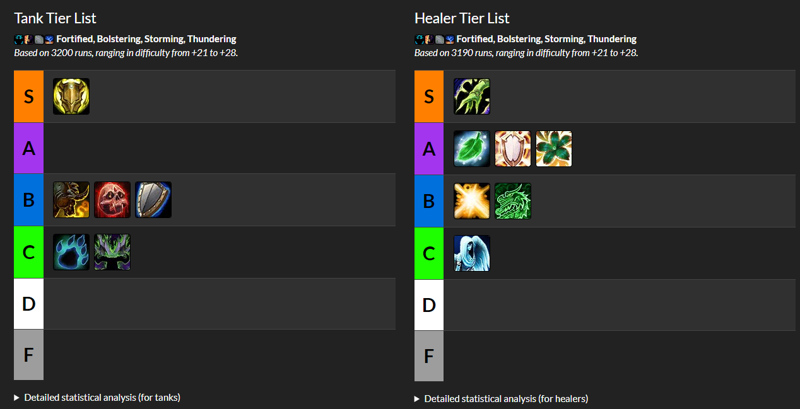Viewport: 800px width, 409px height.
Task: Select the Preservation Evoker green dragon icon
Action: [513, 201]
